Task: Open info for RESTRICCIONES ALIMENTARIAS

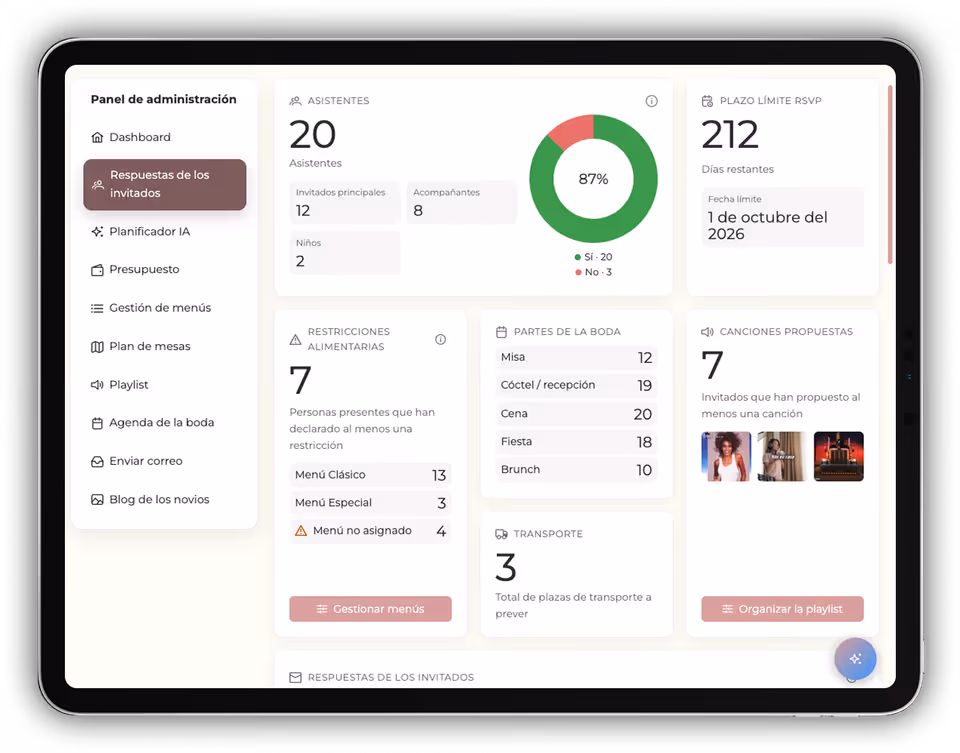Action: 440,339
